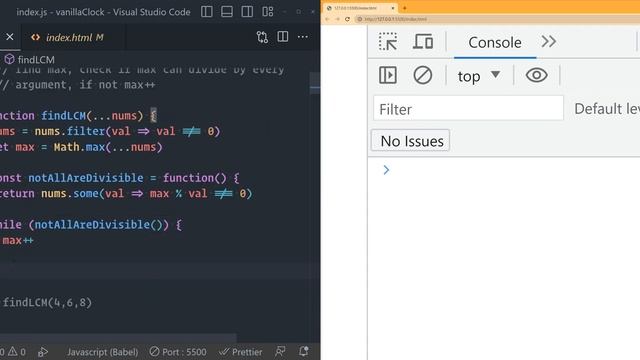Show console sidebar in DevTools
Screen dimensions: 640x360
coord(388,75)
